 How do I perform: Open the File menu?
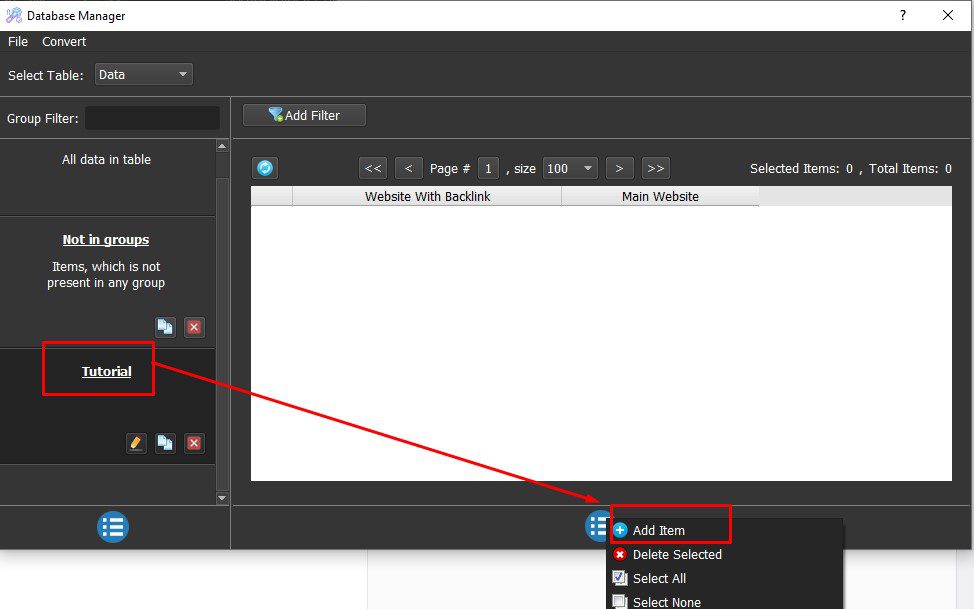[18, 42]
